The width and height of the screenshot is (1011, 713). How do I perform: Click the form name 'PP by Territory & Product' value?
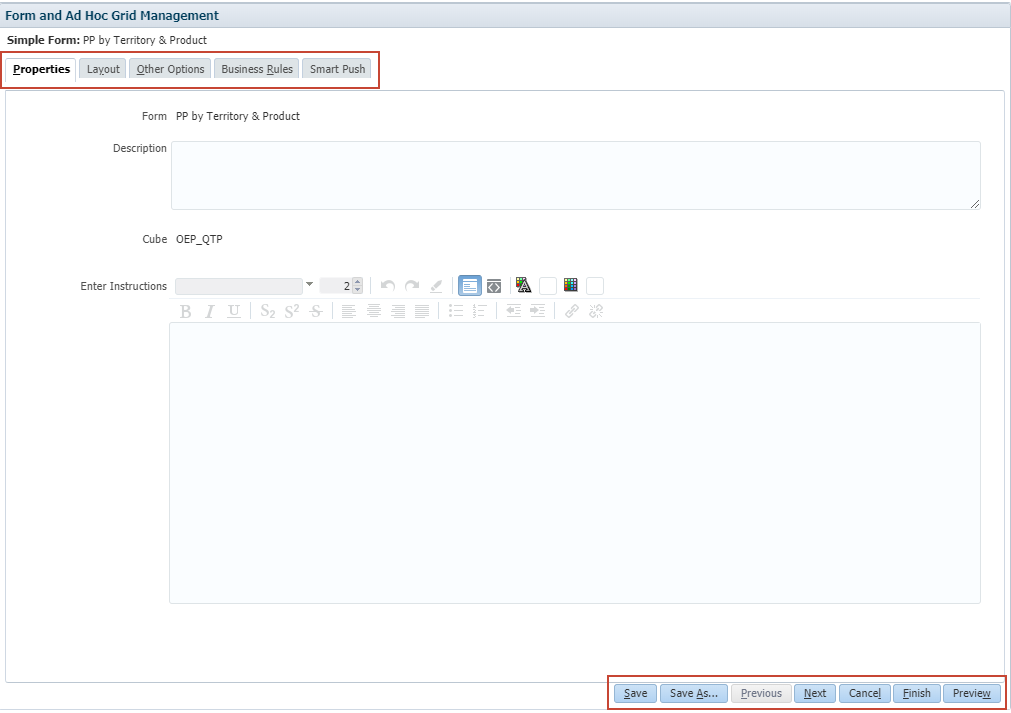click(x=238, y=116)
